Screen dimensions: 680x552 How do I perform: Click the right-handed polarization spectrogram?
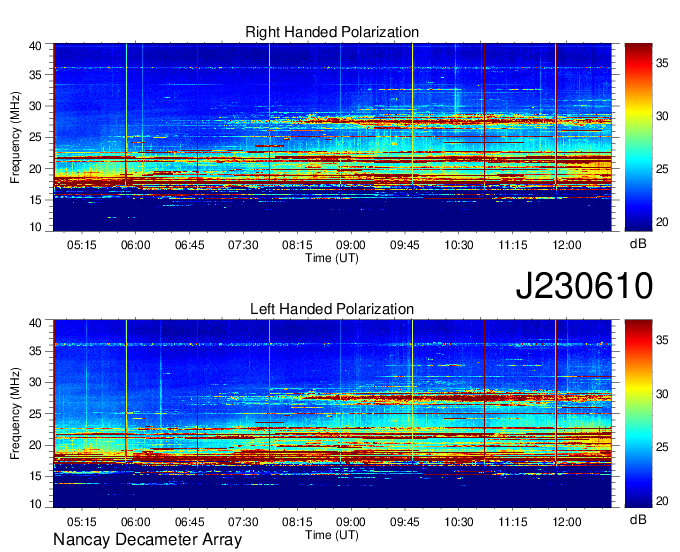332,137
